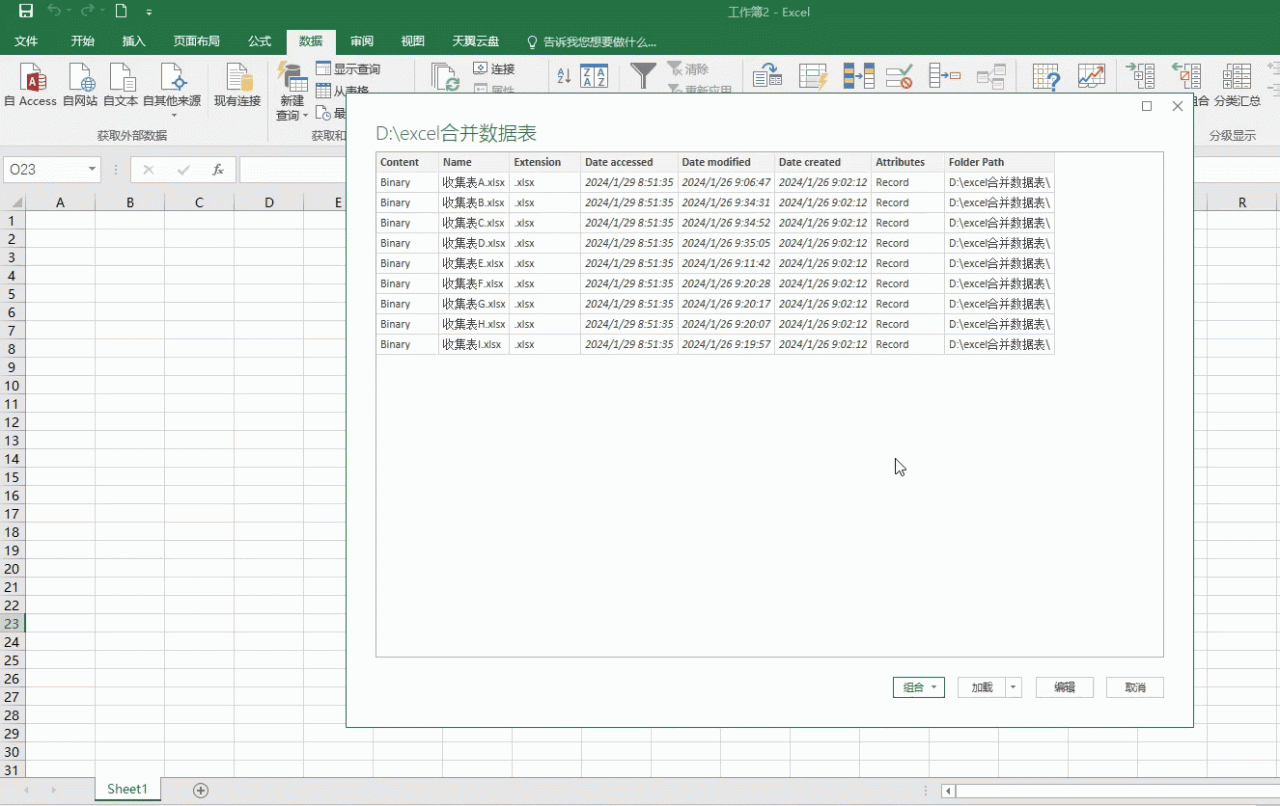1280x806 pixels.
Task: Click the new document quick access icon
Action: (x=121, y=11)
